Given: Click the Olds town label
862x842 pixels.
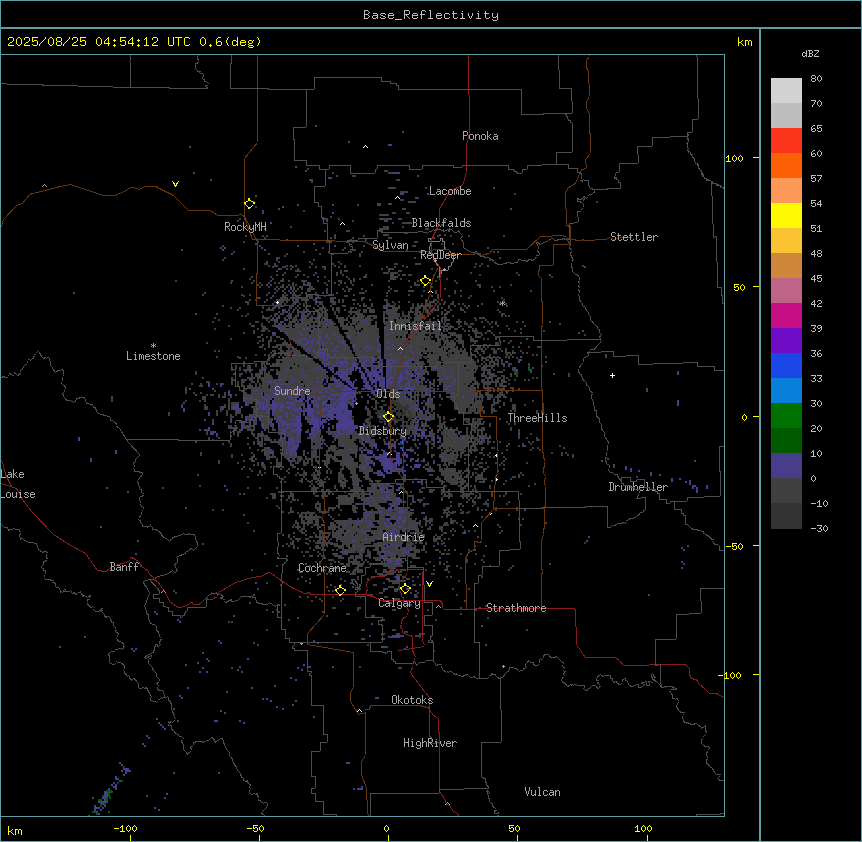Looking at the screenshot, I should click(x=388, y=394).
